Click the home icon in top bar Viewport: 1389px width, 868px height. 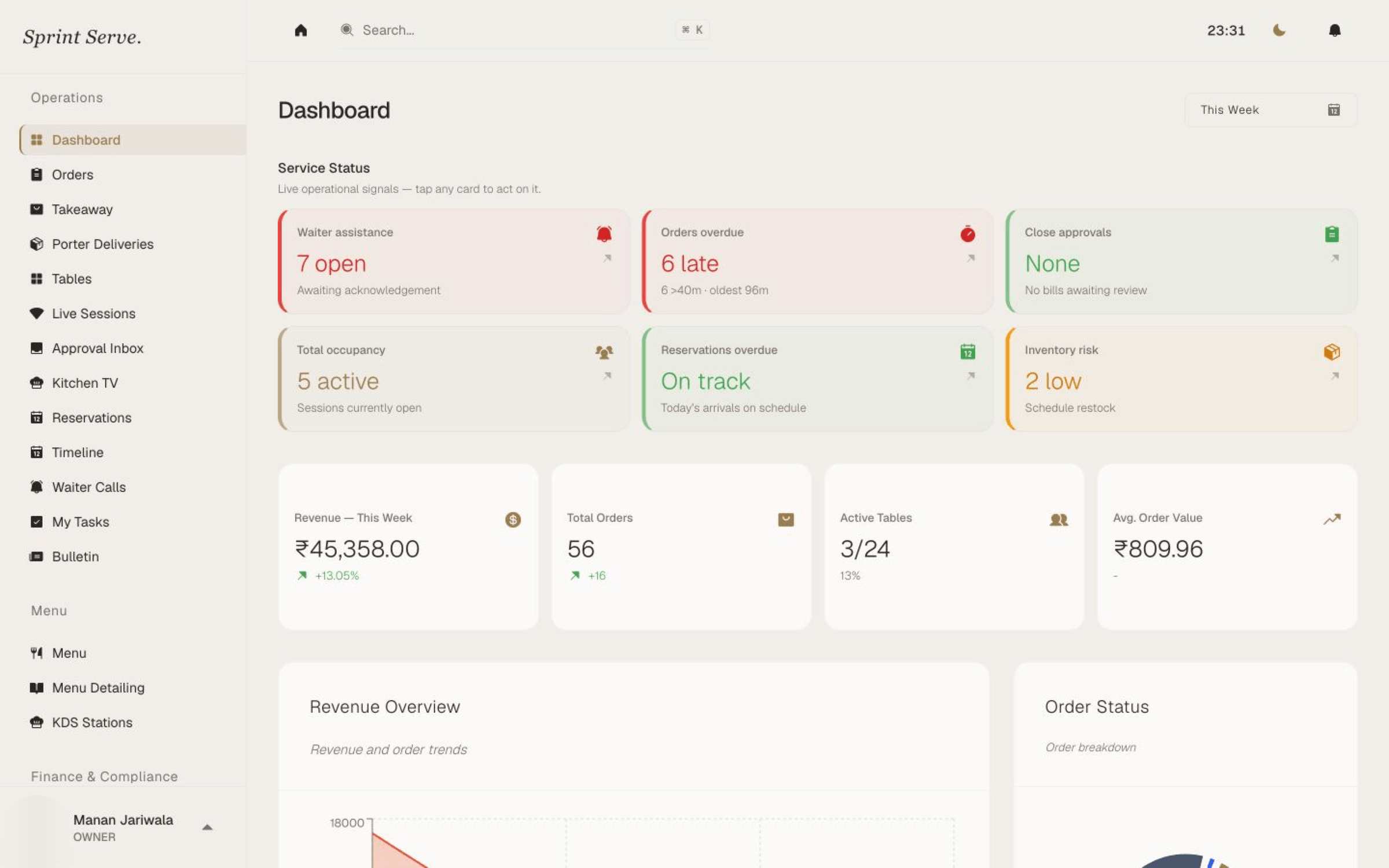click(x=300, y=30)
